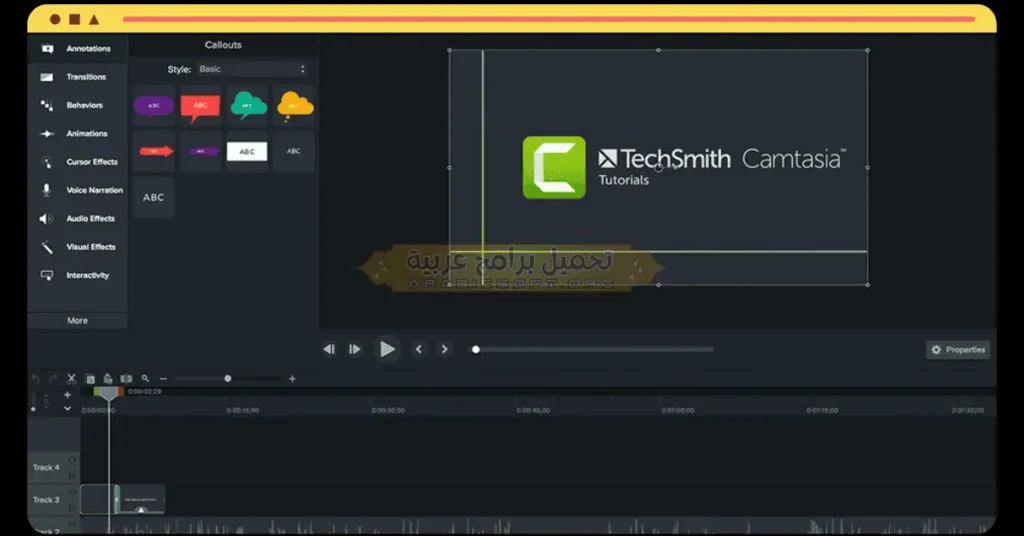
Task: Jump to next marker arrow
Action: [x=445, y=349]
